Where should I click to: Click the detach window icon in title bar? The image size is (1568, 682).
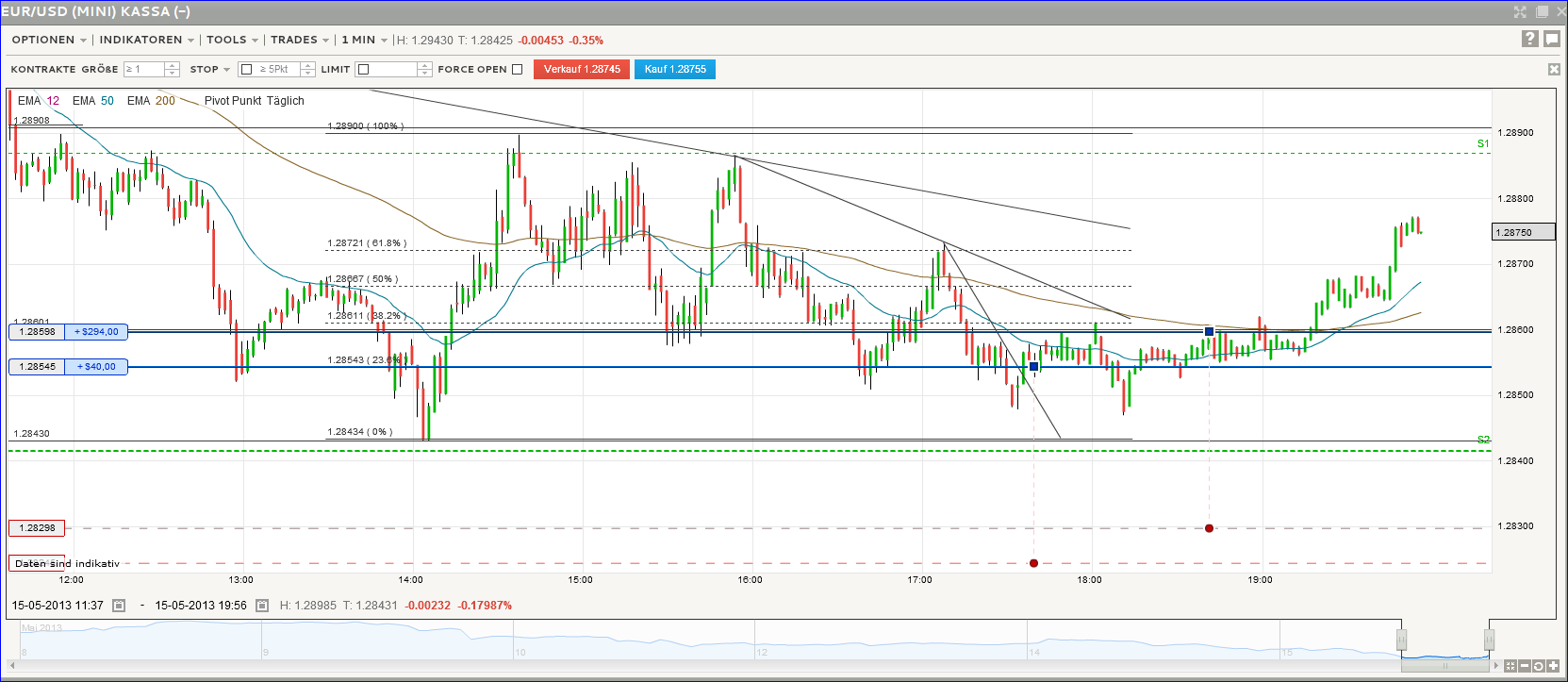(1543, 11)
